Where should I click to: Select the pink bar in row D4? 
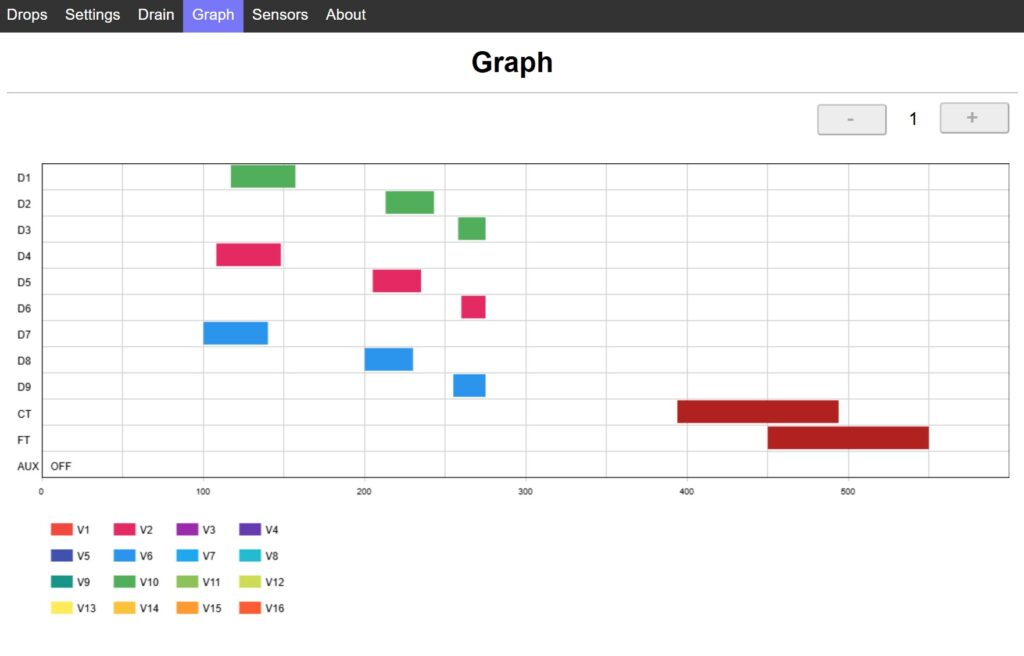(x=248, y=255)
